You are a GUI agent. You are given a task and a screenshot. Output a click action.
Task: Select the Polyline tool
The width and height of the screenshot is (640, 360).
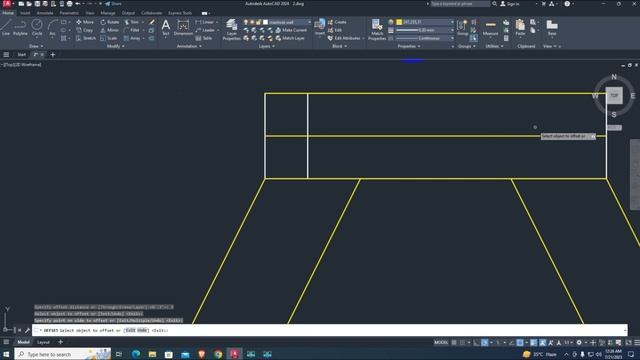20,28
